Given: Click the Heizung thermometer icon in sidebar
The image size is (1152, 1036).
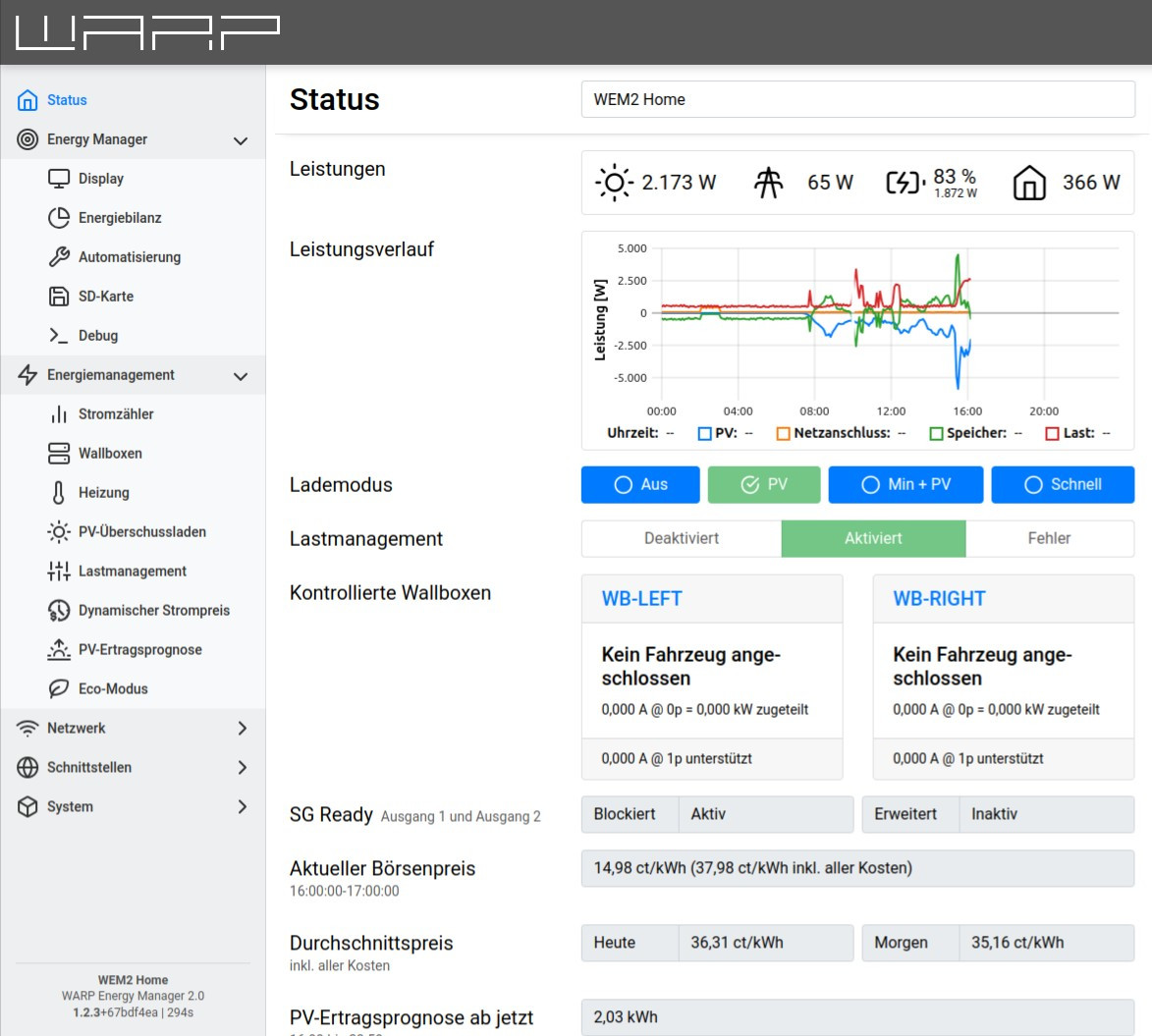Looking at the screenshot, I should pos(60,493).
